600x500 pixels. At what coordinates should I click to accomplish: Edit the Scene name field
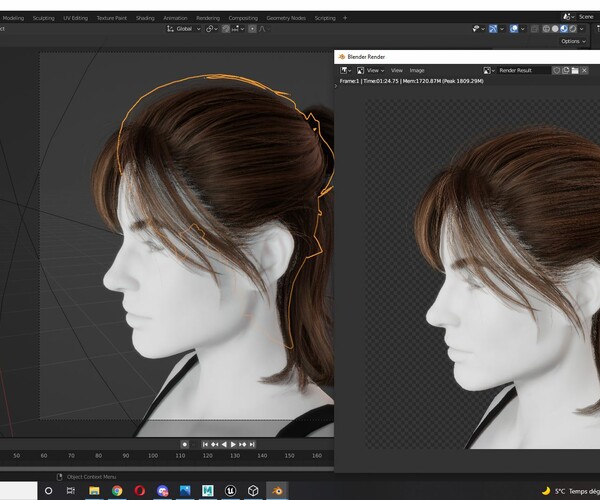(587, 17)
